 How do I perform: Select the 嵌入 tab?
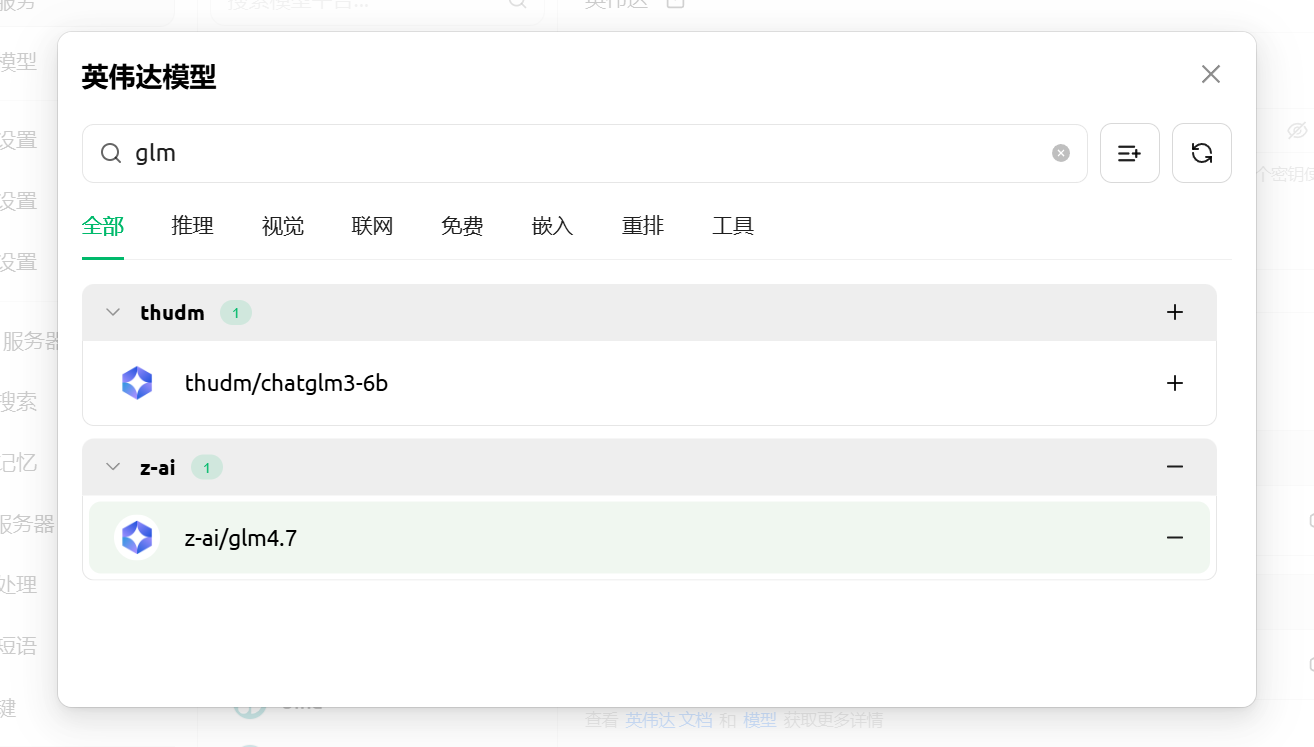click(x=552, y=226)
